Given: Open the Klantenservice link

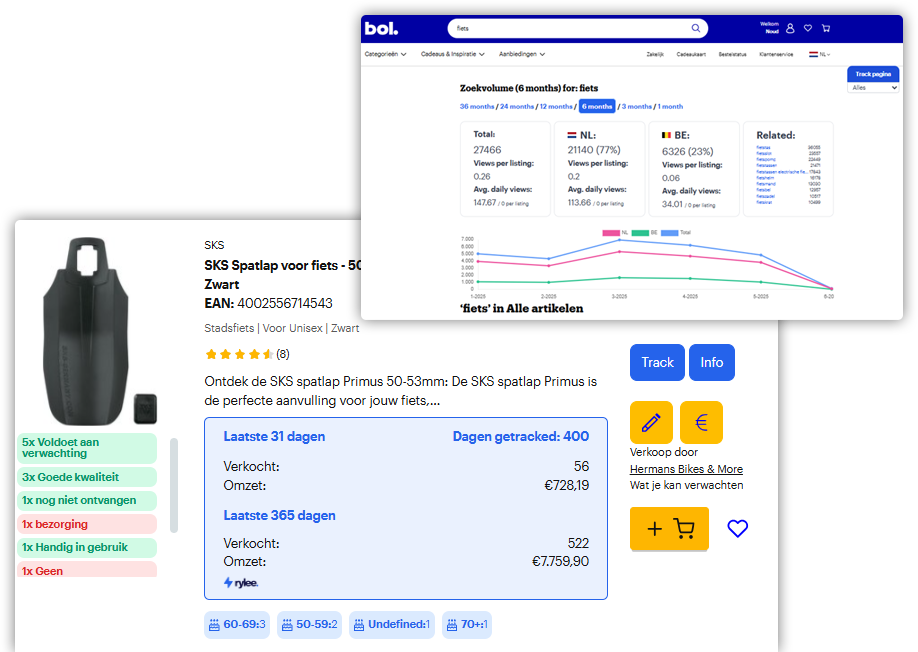Looking at the screenshot, I should 776,54.
